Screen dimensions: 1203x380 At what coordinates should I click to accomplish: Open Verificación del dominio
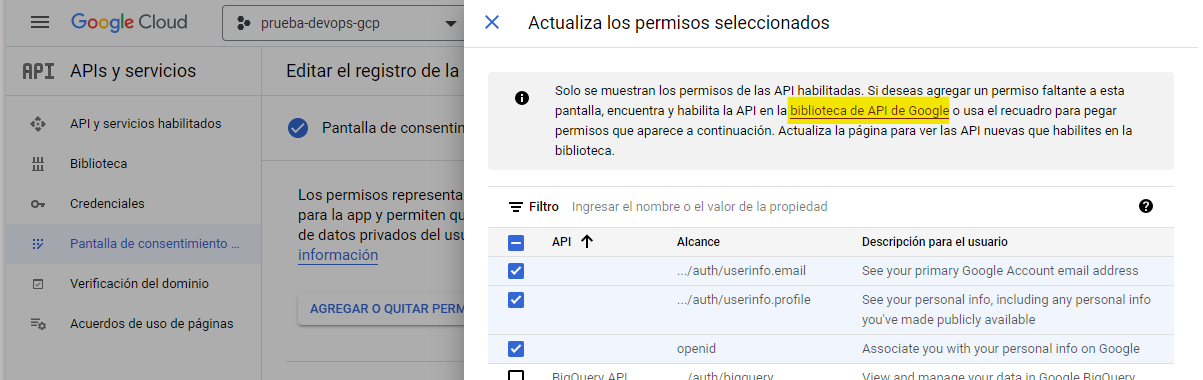click(139, 284)
